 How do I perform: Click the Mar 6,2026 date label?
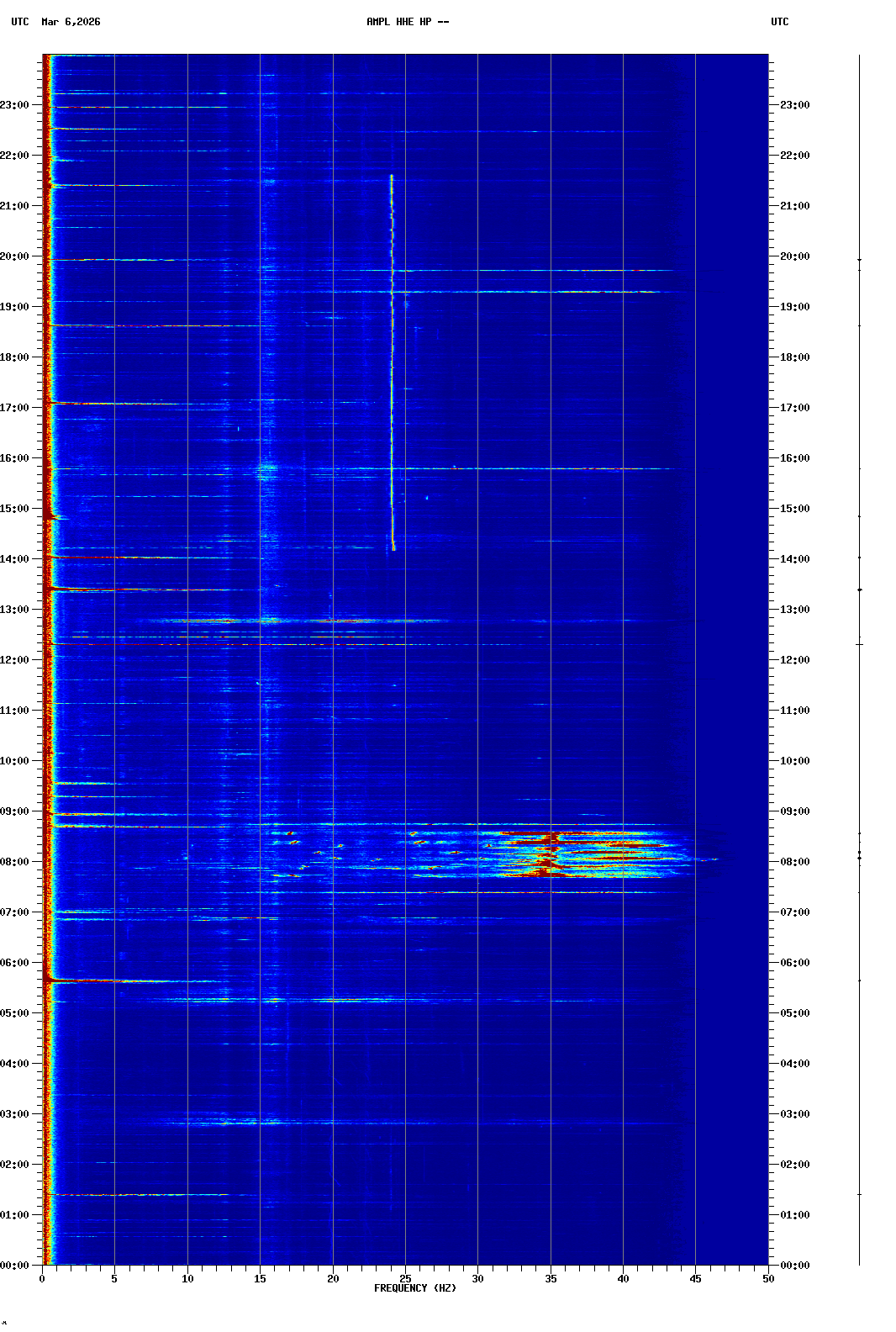(71, 22)
